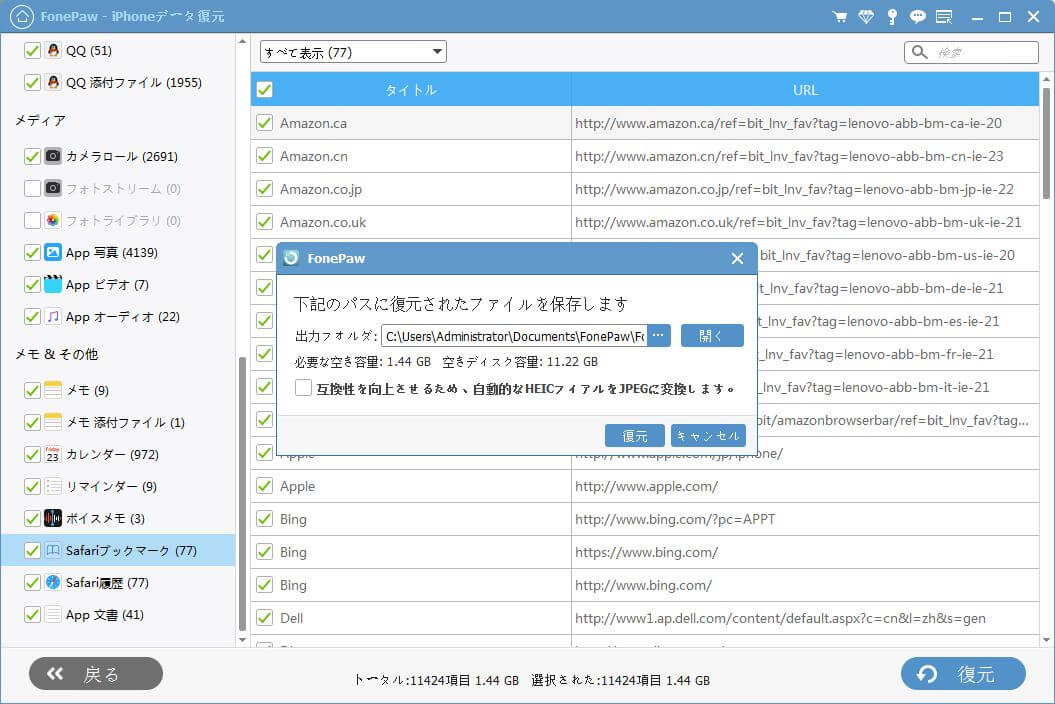Click the フォトストリーム icon

point(53,188)
